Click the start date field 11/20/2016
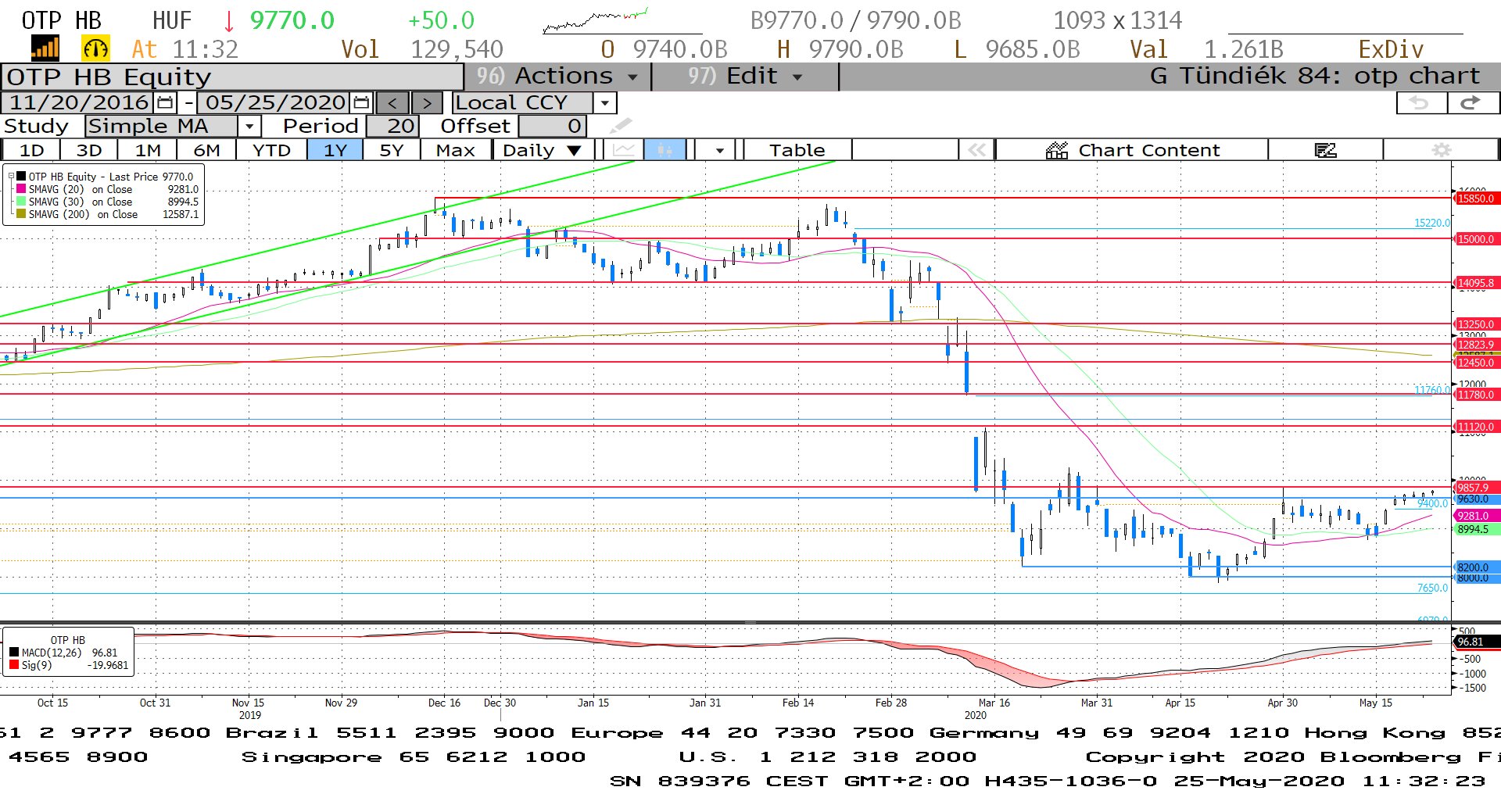 [79, 102]
